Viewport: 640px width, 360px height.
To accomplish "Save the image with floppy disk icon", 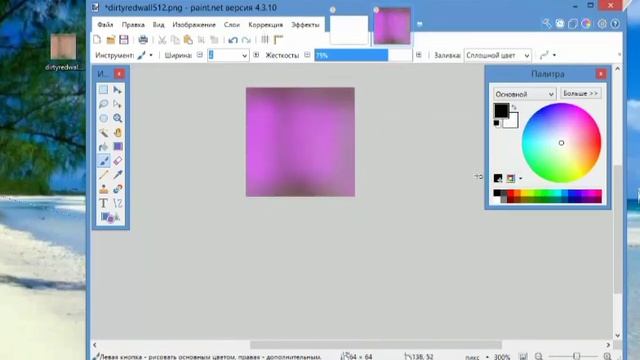I will (124, 40).
